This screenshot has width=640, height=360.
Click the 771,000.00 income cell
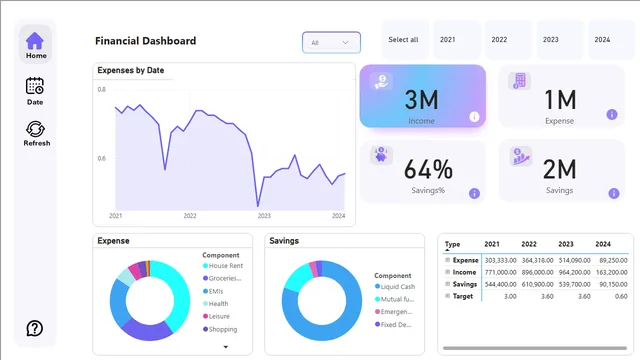coord(500,272)
